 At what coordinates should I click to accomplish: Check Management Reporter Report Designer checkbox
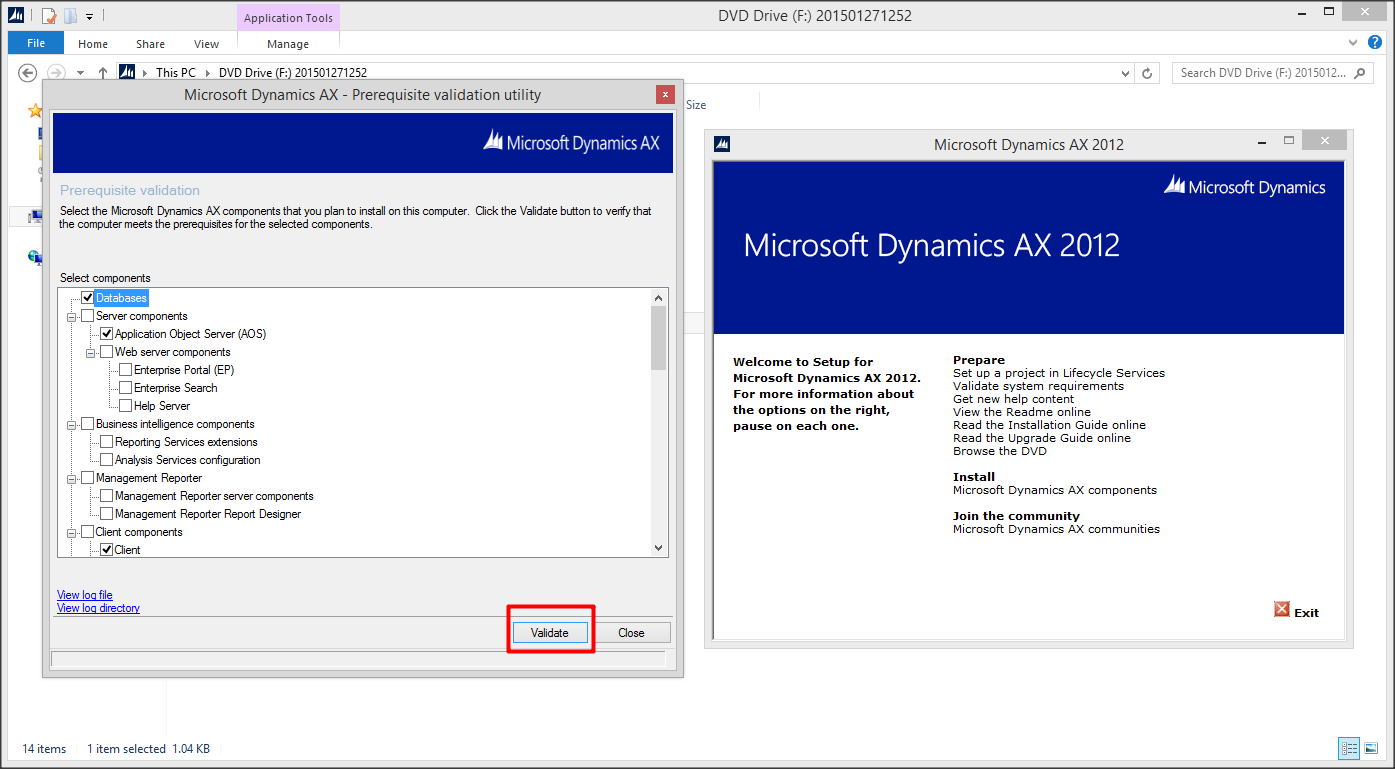106,514
